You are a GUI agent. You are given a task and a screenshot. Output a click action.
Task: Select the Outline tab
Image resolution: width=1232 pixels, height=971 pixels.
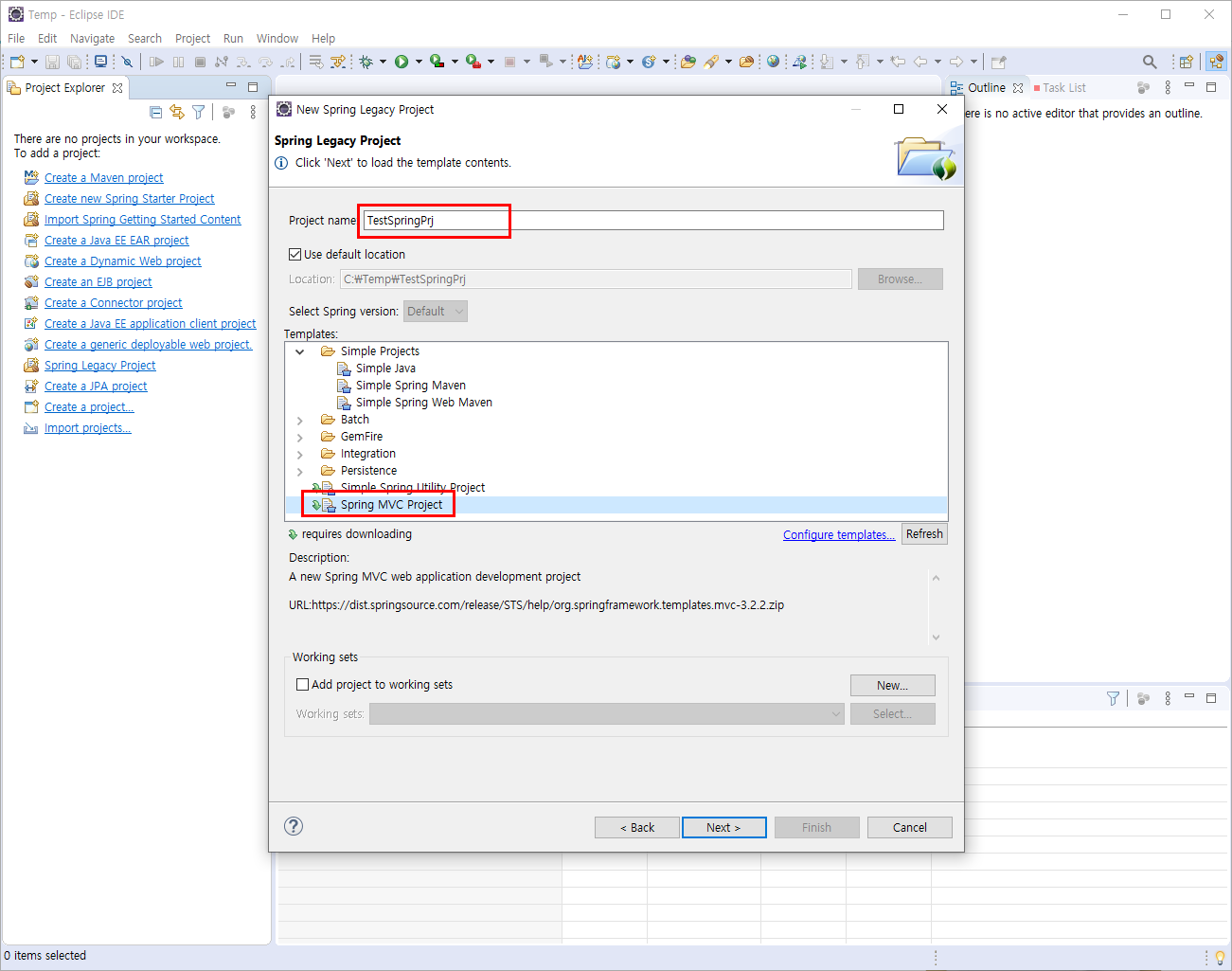tap(986, 87)
